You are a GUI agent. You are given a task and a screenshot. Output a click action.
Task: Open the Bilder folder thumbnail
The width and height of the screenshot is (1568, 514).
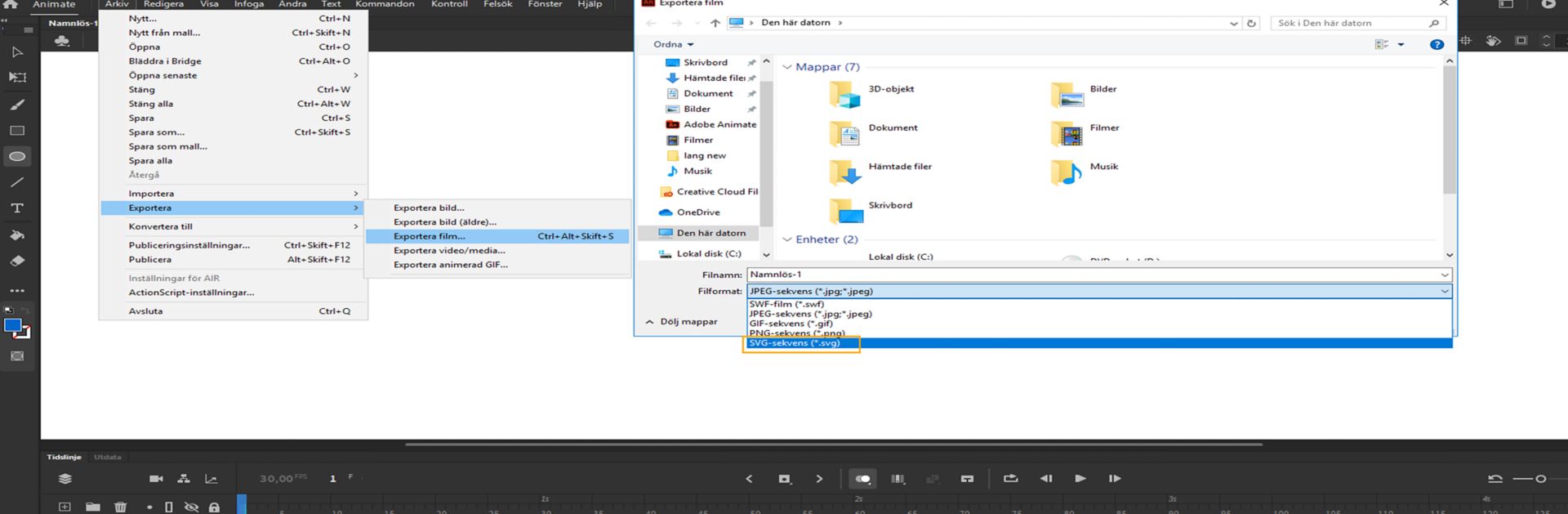tap(1067, 96)
